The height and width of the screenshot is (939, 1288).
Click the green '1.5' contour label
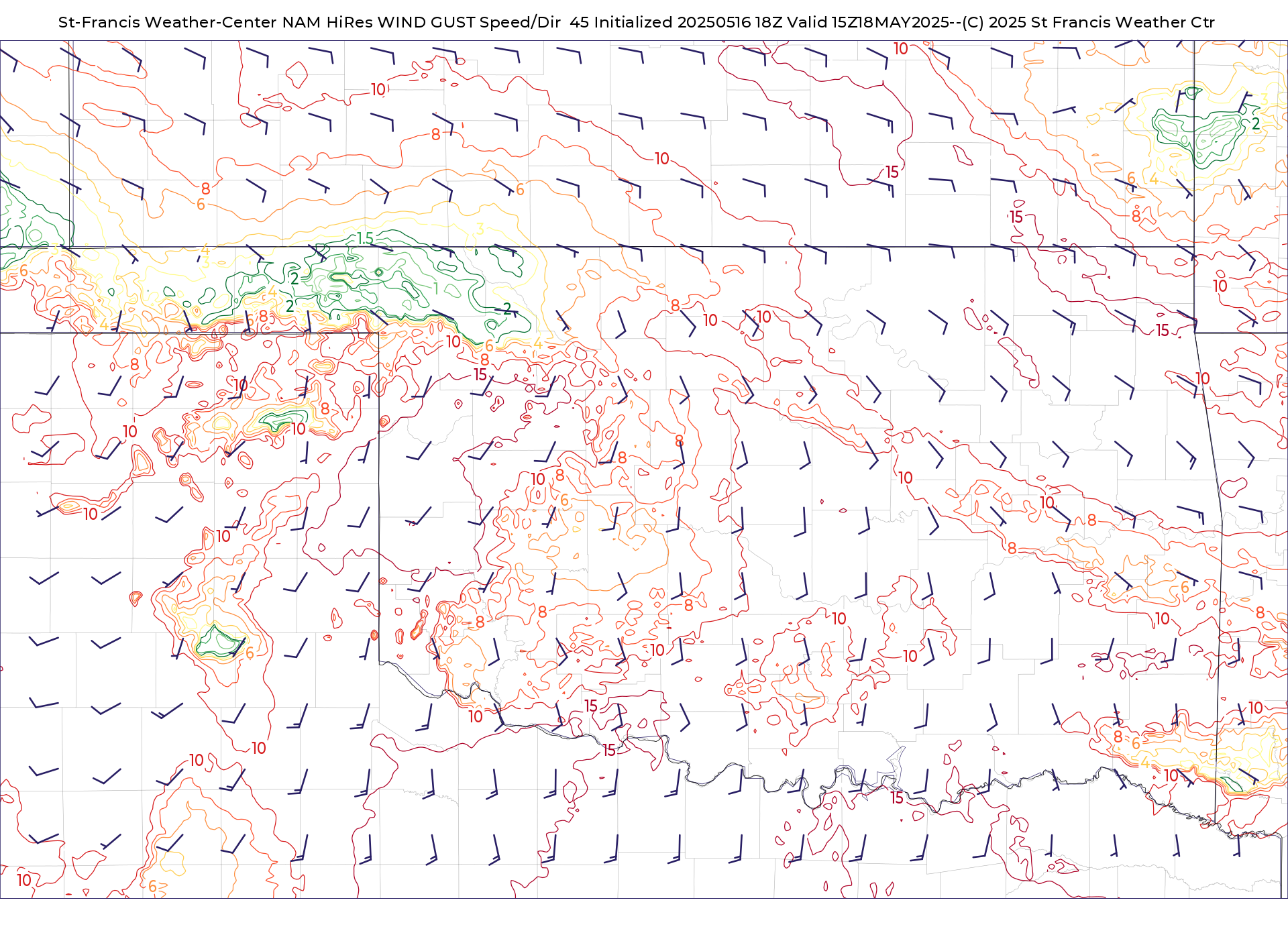(365, 238)
